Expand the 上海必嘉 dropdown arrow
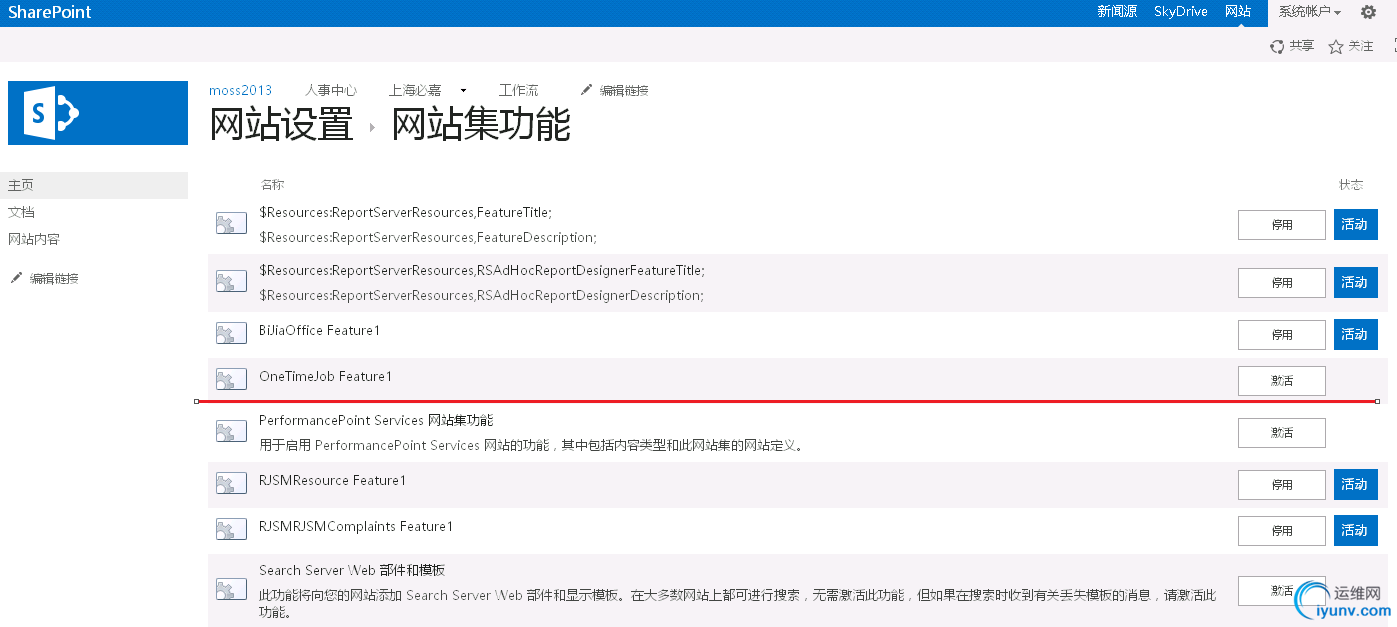 click(x=463, y=91)
